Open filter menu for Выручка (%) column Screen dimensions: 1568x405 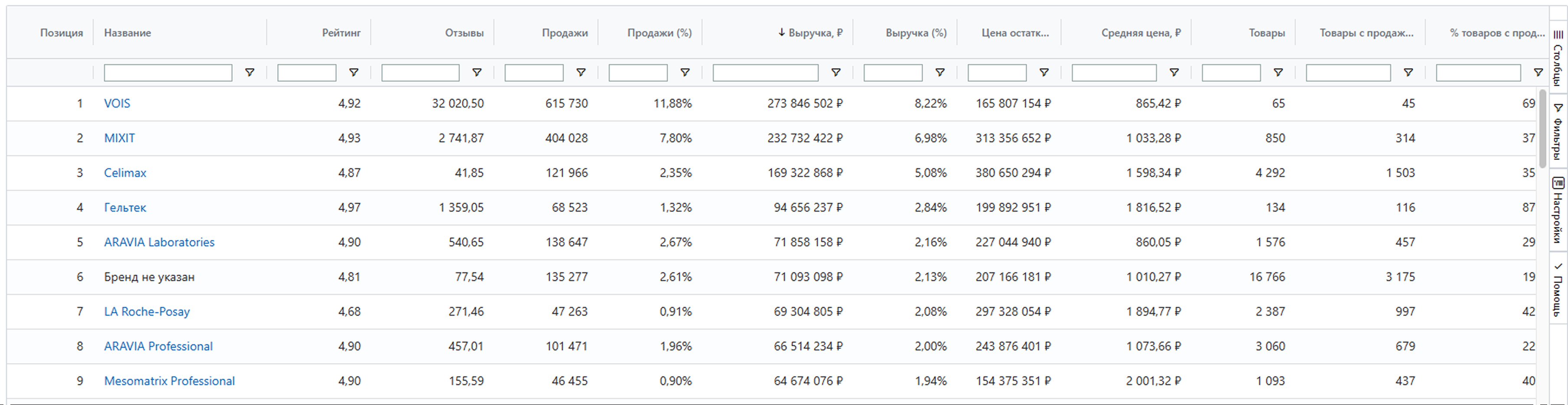point(941,72)
